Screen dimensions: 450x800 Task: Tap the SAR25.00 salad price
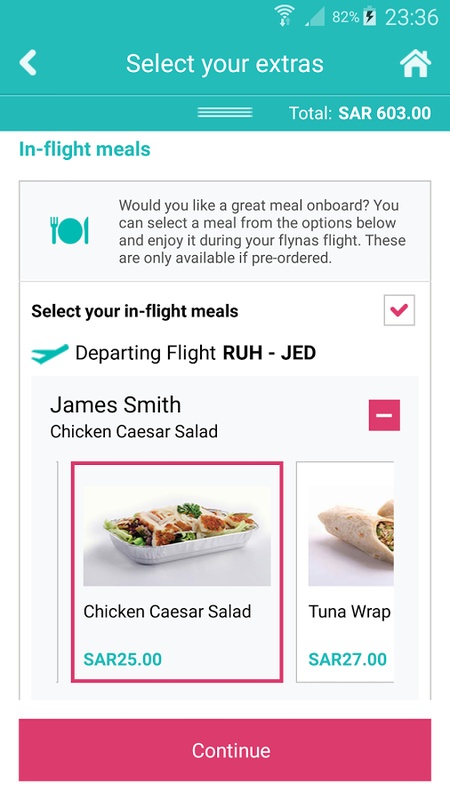[122, 659]
